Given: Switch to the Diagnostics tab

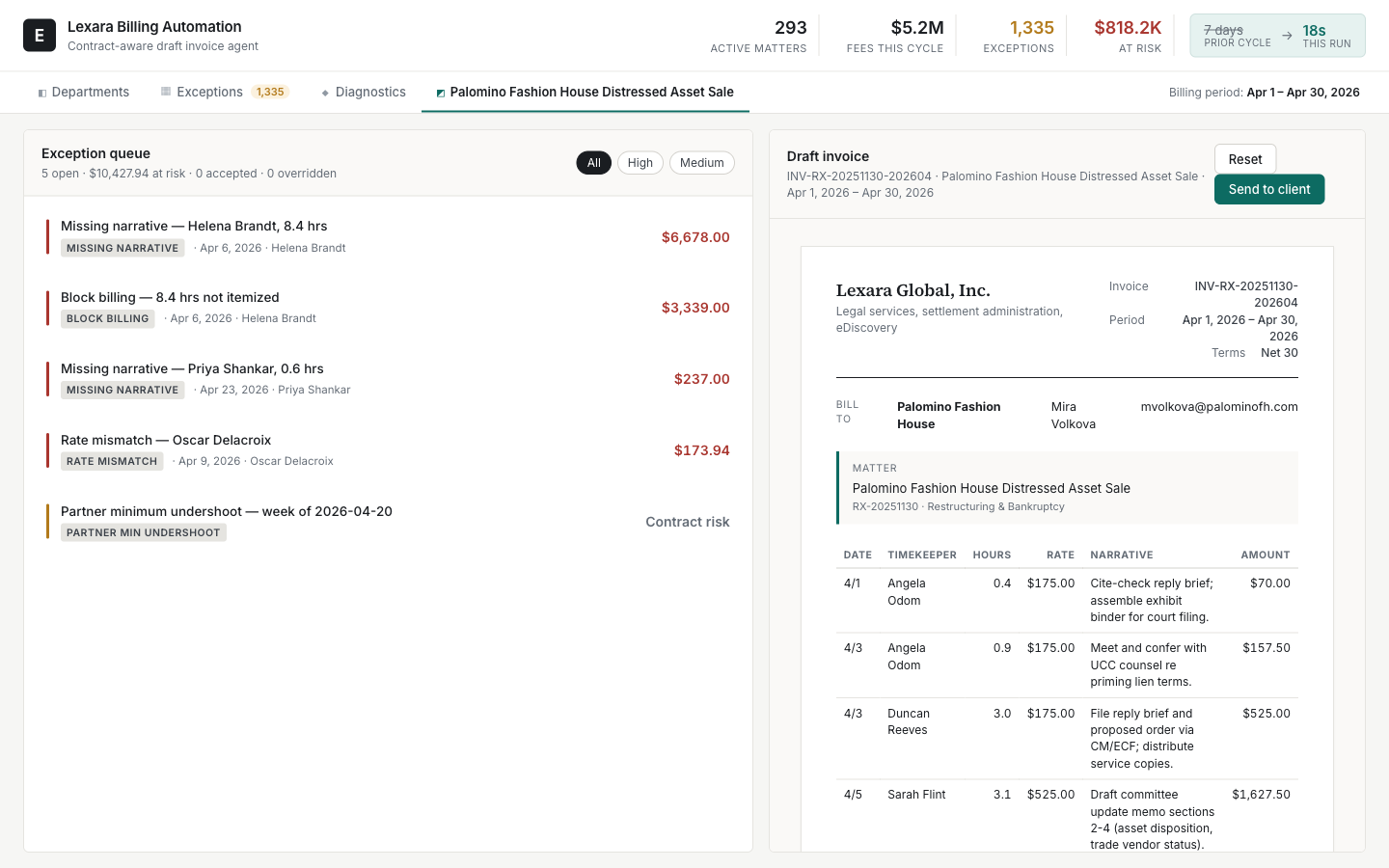Looking at the screenshot, I should (x=364, y=92).
